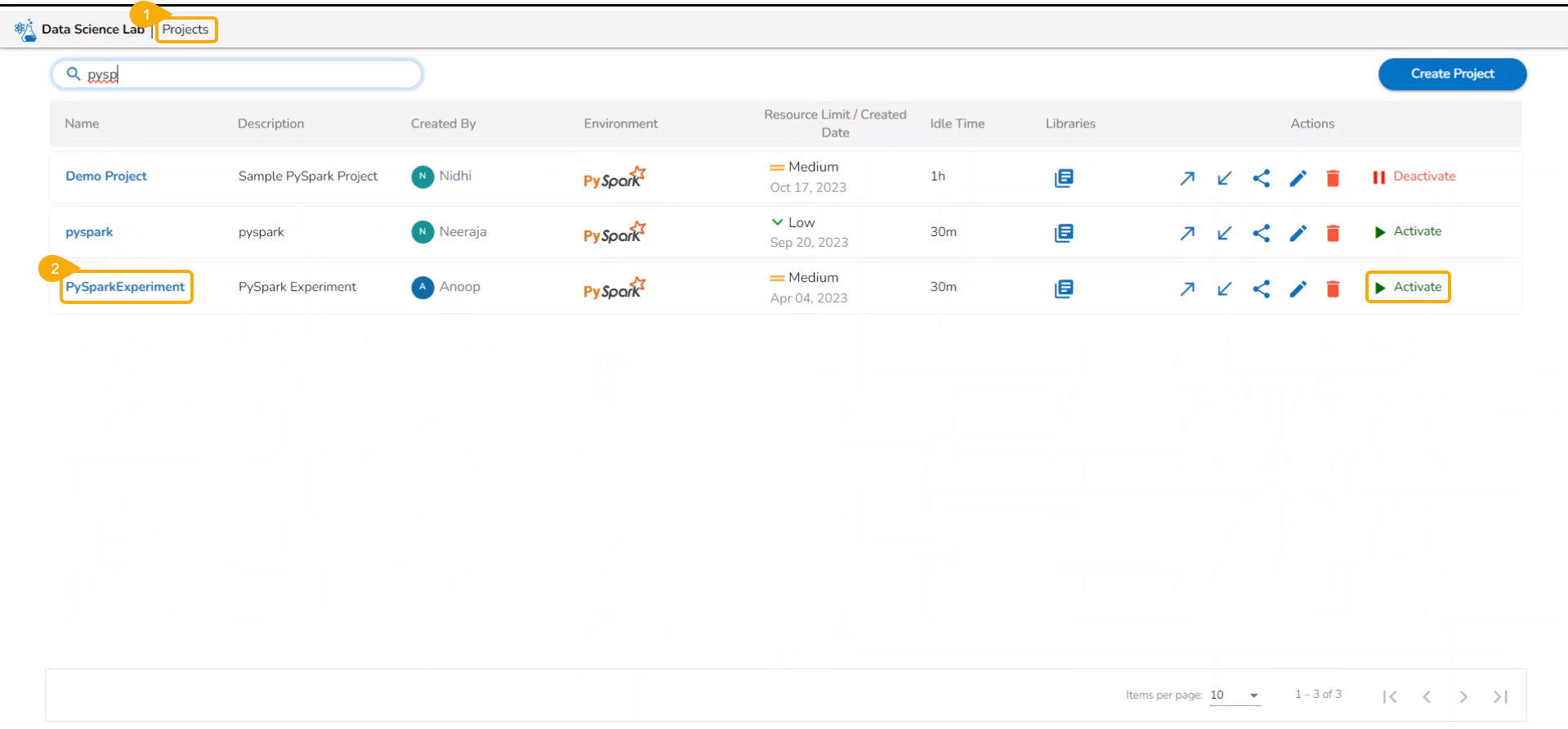
Task: Open the pyspark project link
Action: click(x=89, y=232)
